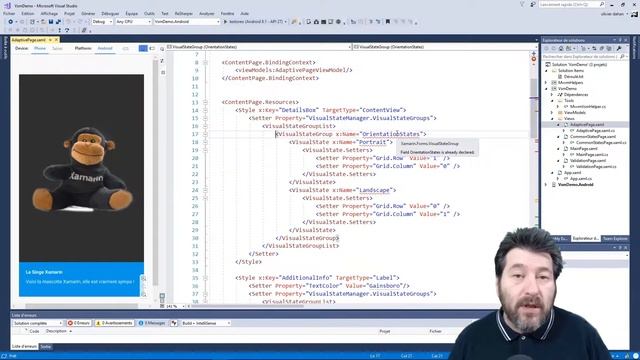Open the Edition menu
Viewport: 640px width, 360px height.
pyautogui.click(x=28, y=13)
